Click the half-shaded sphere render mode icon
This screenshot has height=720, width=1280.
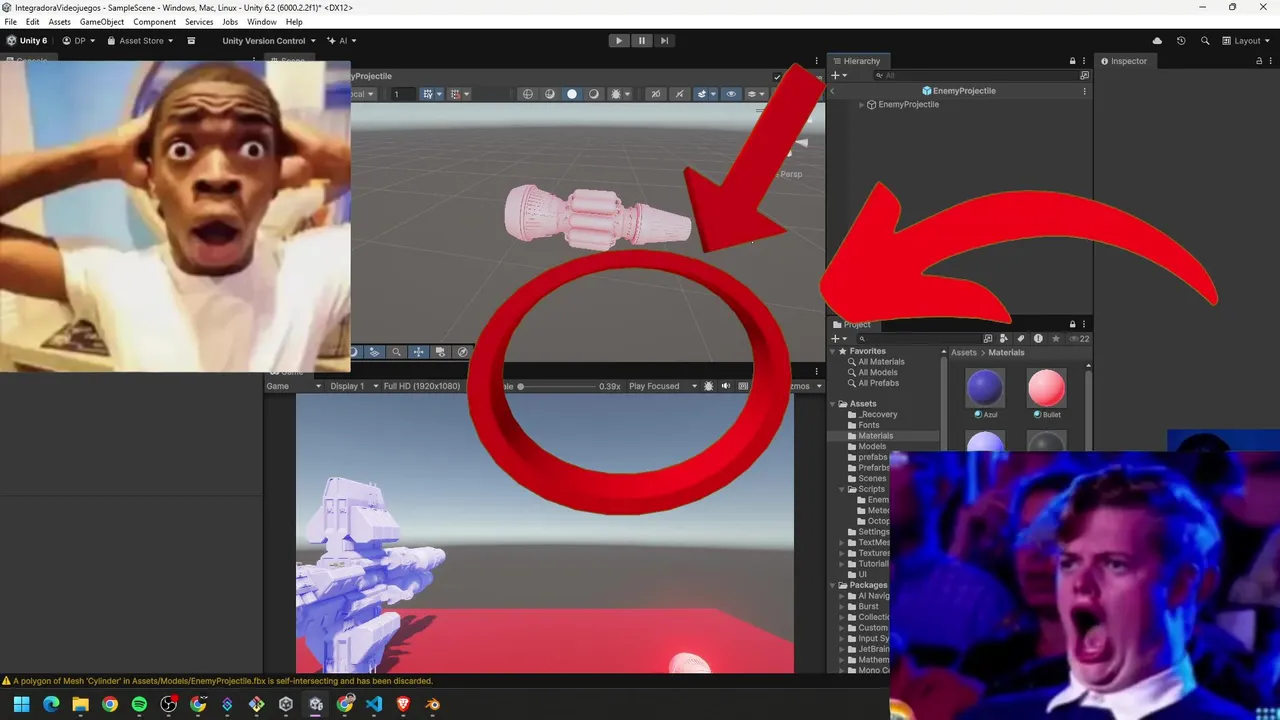point(594,94)
